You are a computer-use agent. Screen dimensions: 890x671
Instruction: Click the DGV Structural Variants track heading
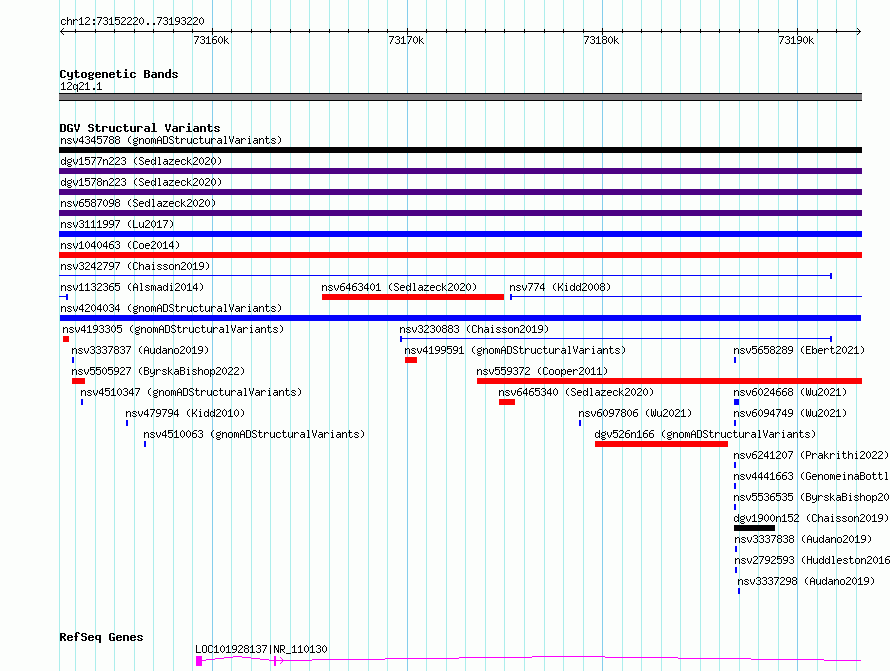coord(140,128)
